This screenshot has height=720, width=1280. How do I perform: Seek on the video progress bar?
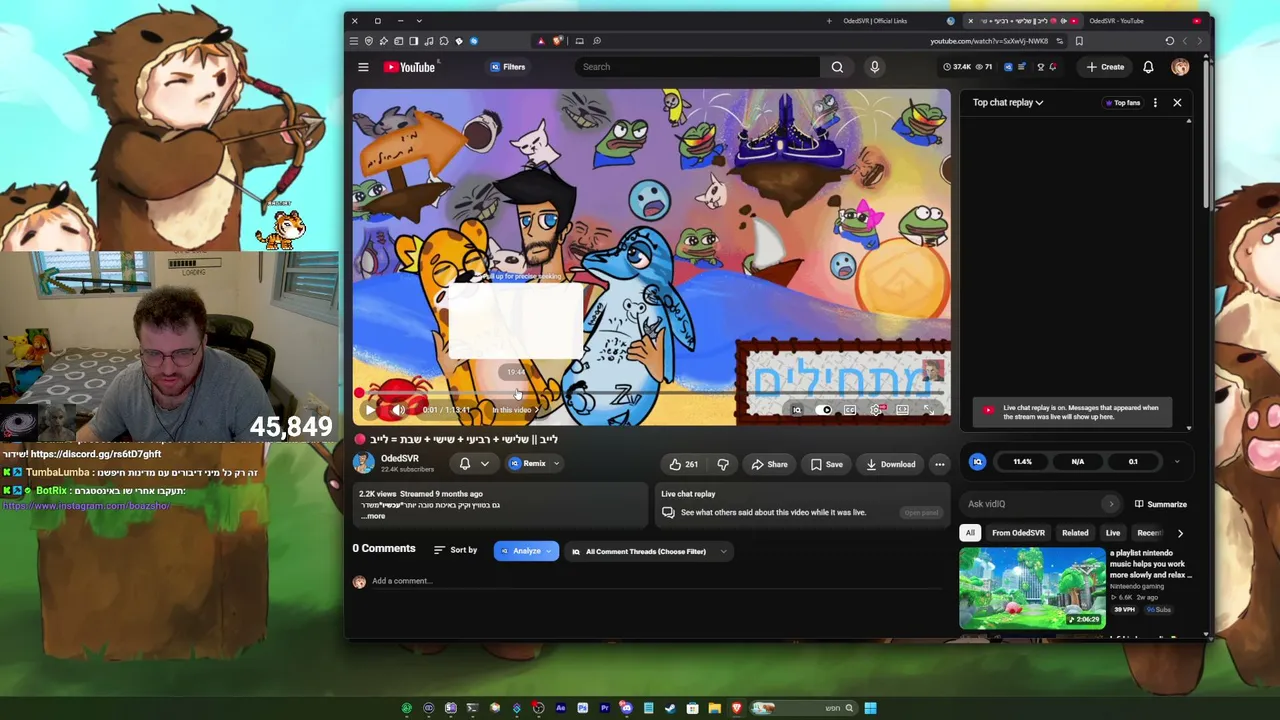[x=651, y=394]
